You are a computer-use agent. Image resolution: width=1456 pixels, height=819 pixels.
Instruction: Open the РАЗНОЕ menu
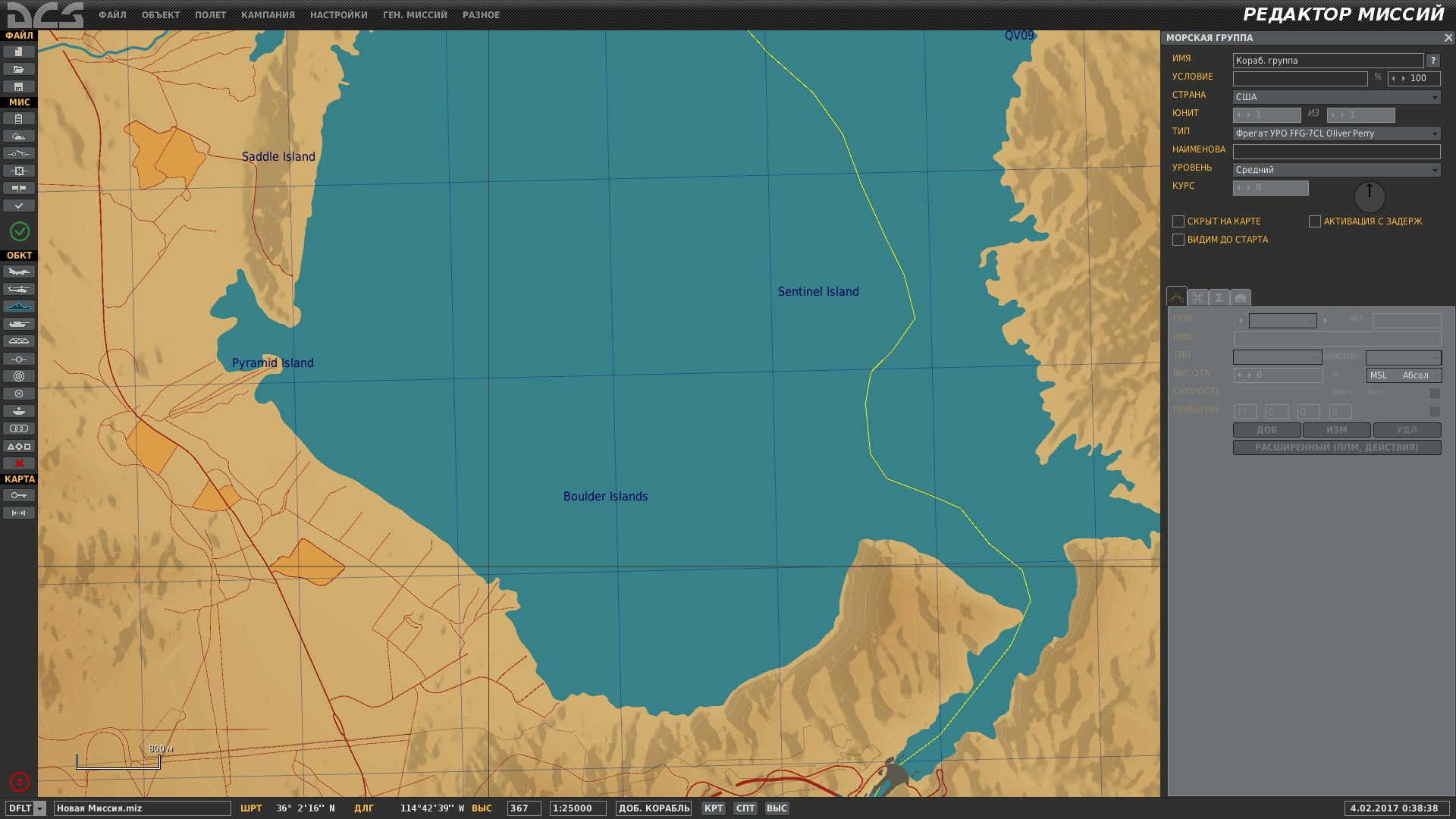point(481,15)
